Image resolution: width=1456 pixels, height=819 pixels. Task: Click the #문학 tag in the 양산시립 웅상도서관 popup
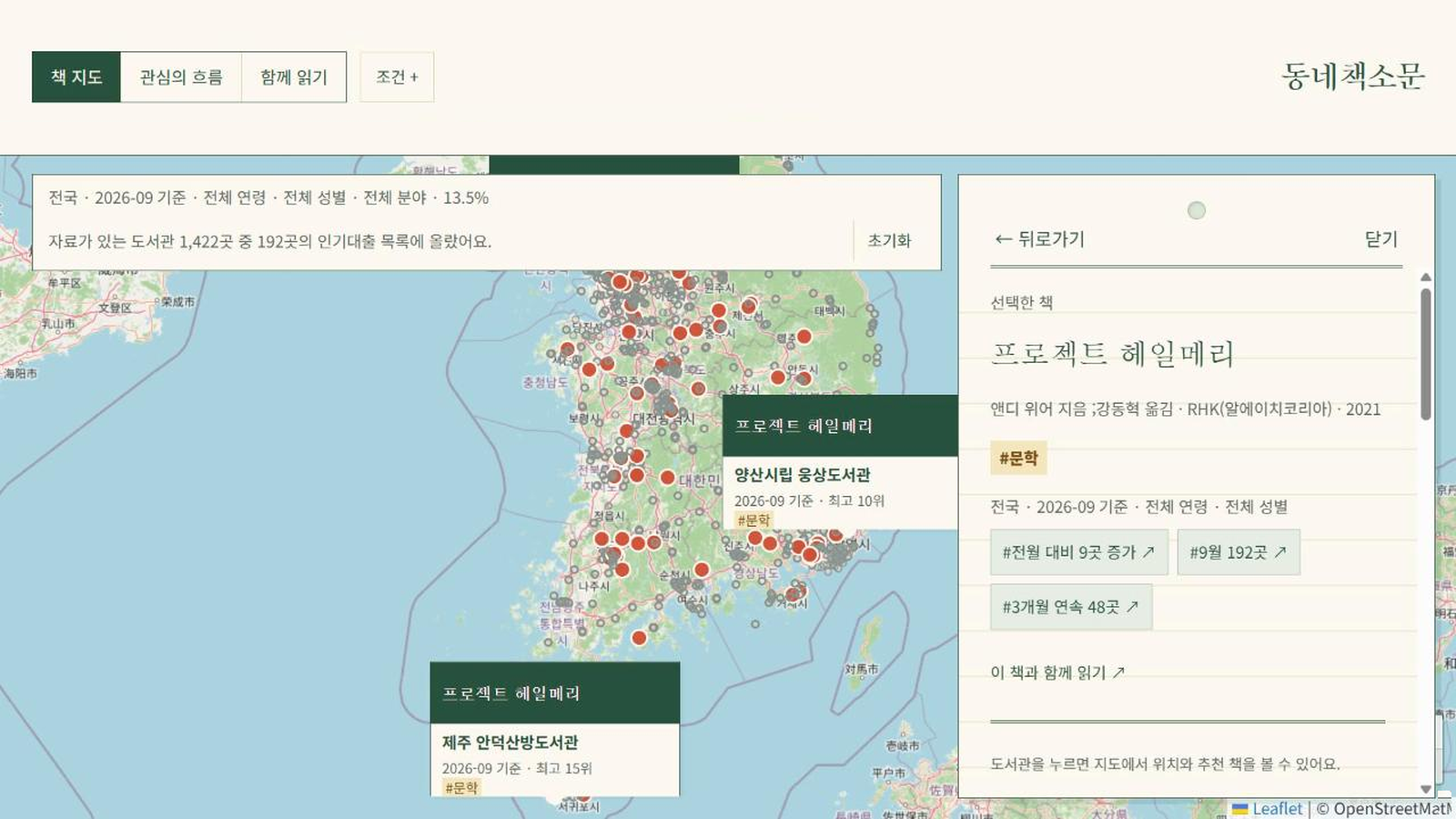753,520
